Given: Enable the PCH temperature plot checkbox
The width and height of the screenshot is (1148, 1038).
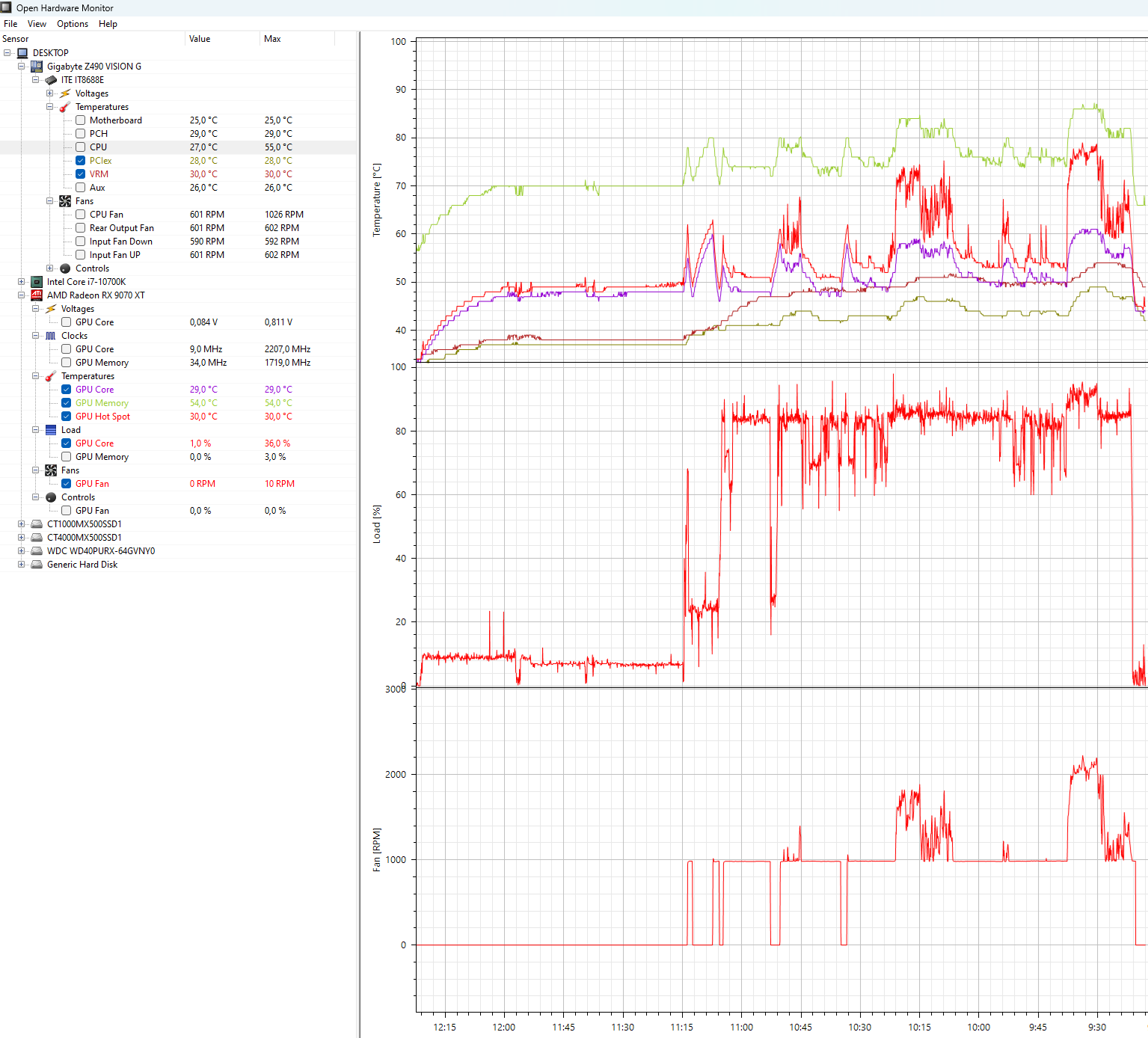Looking at the screenshot, I should pos(80,134).
